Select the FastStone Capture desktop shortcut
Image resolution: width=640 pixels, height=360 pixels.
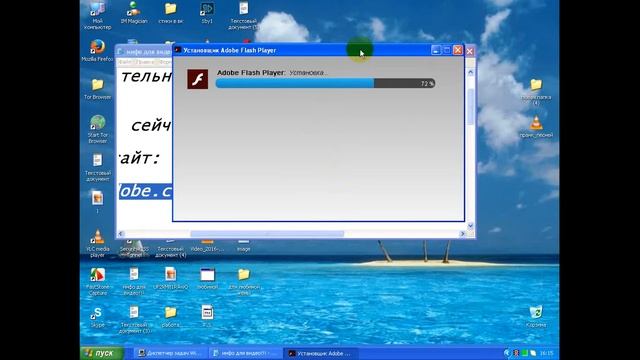point(98,275)
